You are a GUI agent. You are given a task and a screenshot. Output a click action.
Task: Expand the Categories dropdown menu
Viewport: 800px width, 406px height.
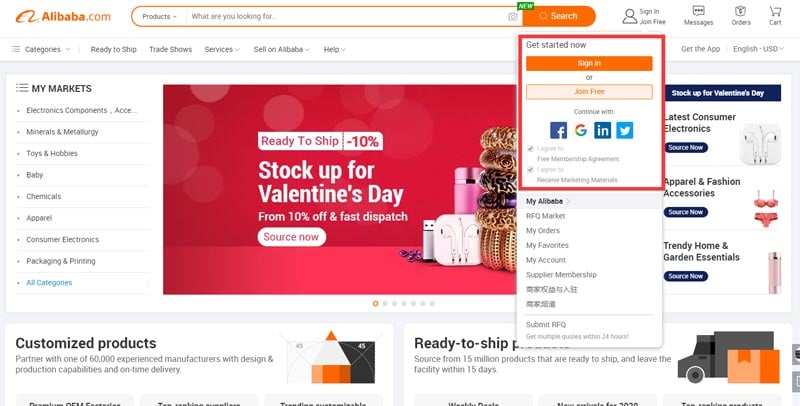(x=41, y=49)
